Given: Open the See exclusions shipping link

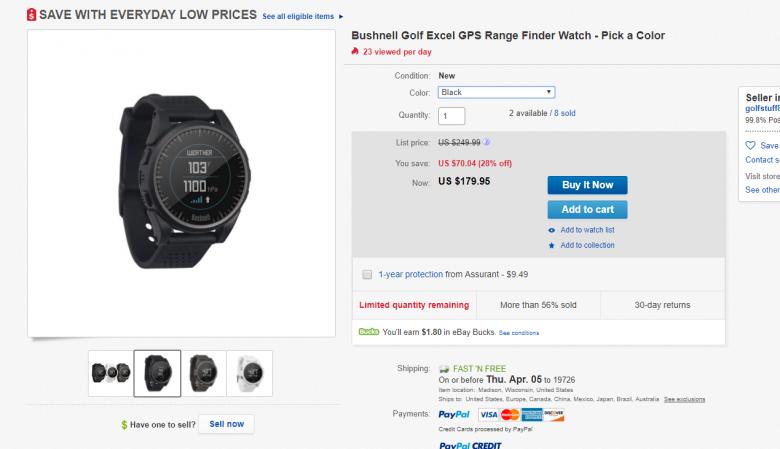Looking at the screenshot, I should point(684,400).
